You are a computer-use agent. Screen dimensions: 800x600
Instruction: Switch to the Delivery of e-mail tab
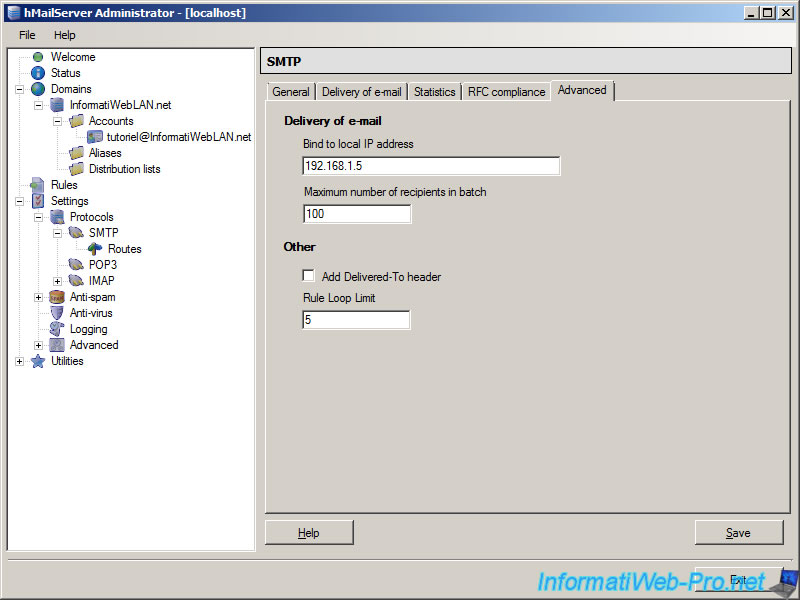click(x=361, y=92)
